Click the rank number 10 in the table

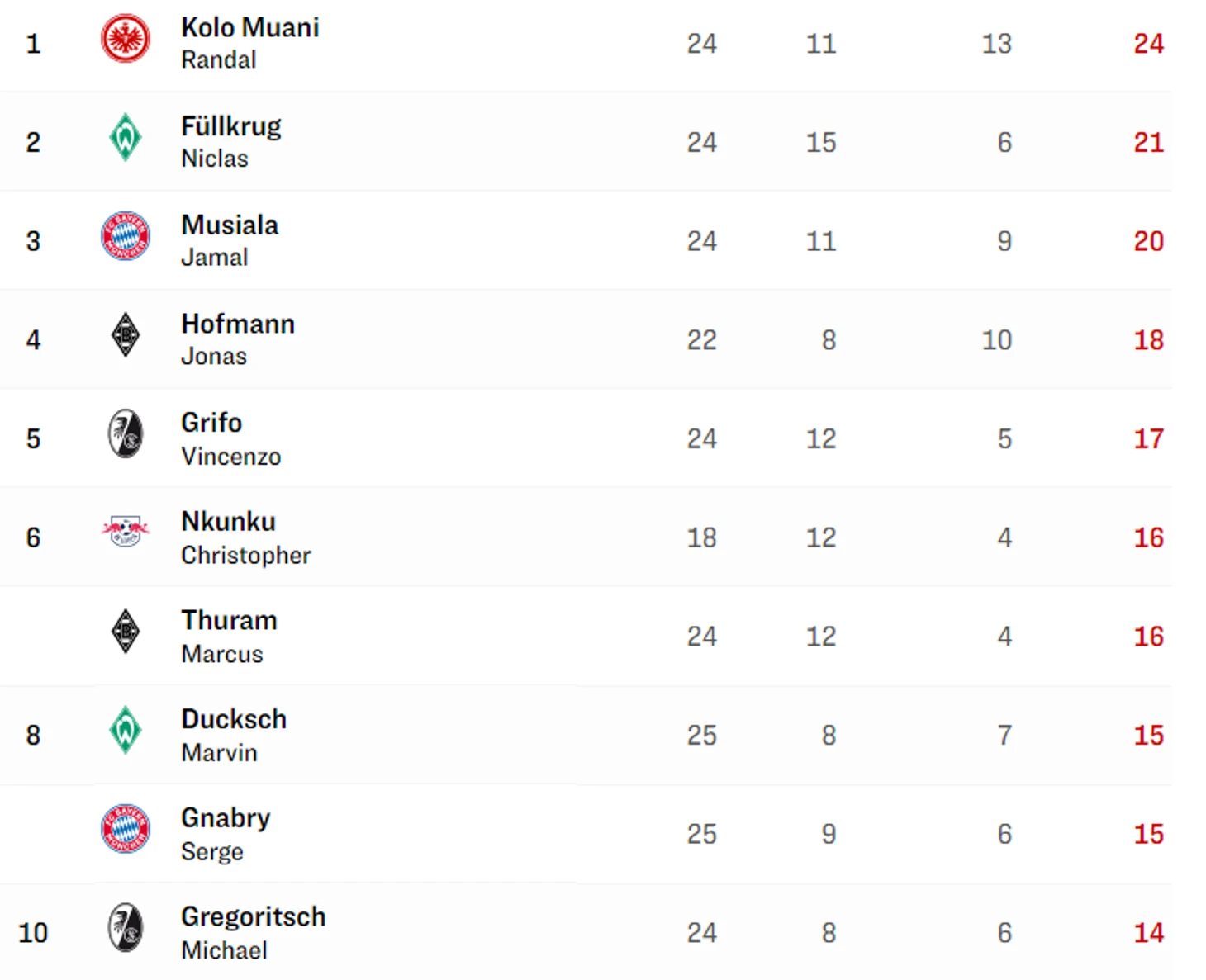[x=33, y=933]
